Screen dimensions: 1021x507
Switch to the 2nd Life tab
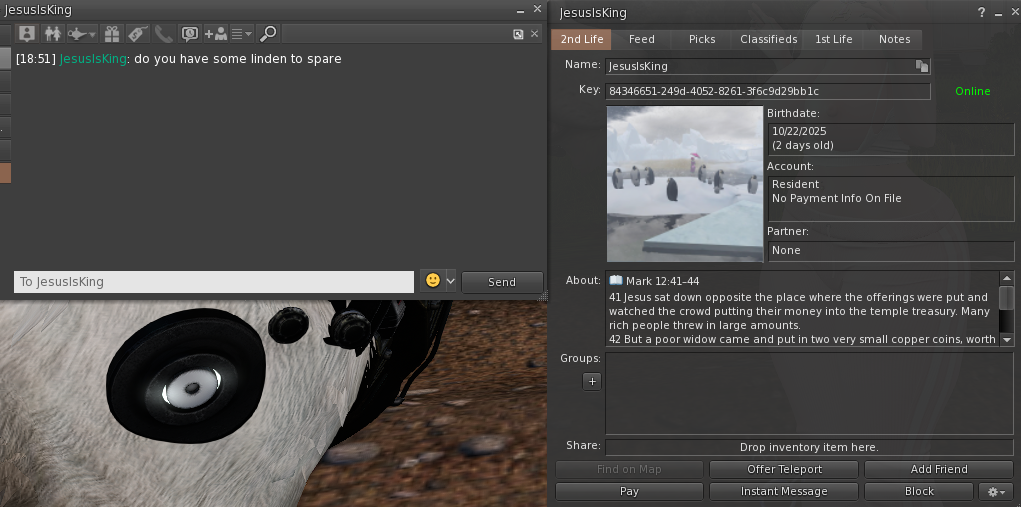coord(582,39)
